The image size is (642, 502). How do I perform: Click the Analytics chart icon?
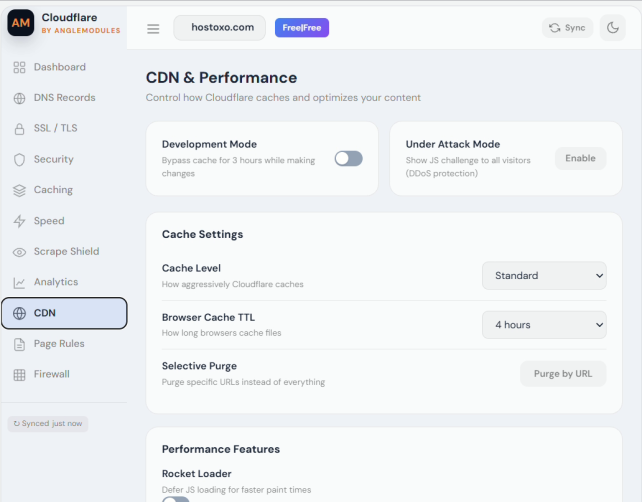coord(19,283)
